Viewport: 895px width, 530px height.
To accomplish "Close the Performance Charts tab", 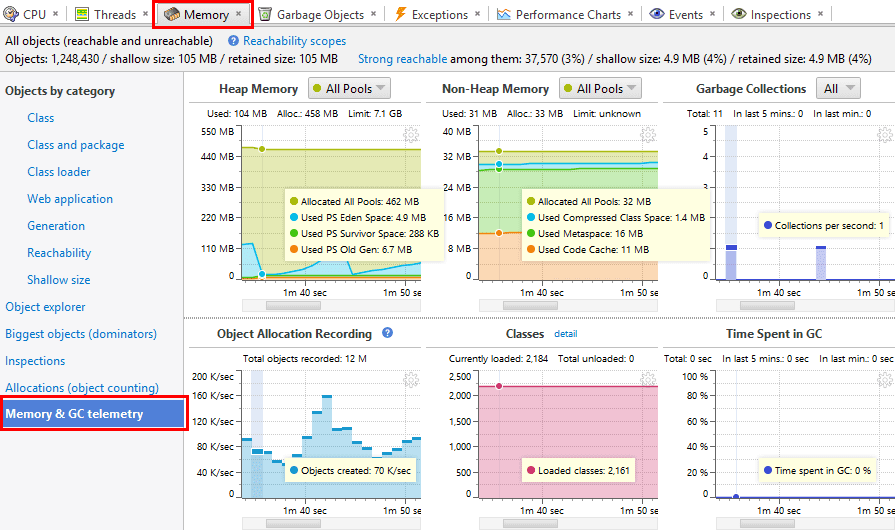I will tap(630, 14).
